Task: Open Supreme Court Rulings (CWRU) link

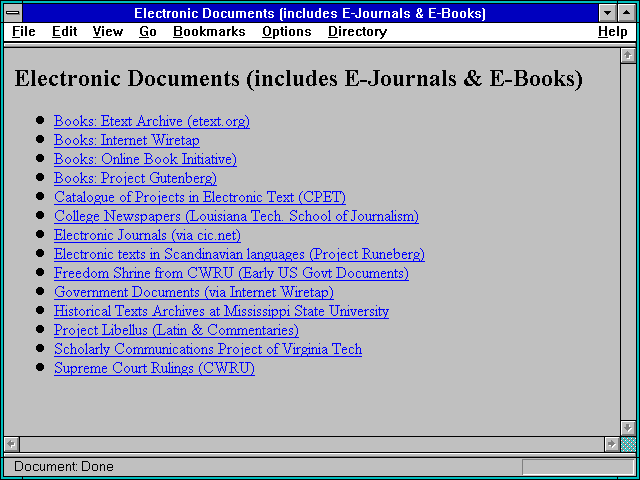Action: tap(154, 368)
